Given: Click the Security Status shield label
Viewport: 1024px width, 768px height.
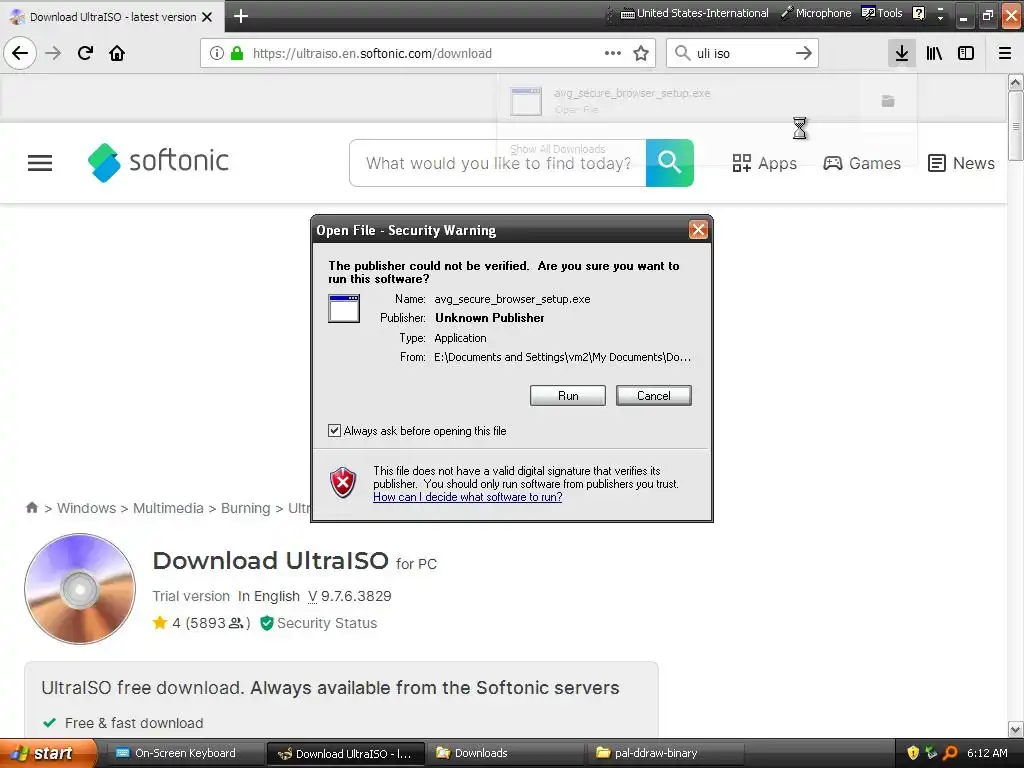Looking at the screenshot, I should [x=319, y=623].
